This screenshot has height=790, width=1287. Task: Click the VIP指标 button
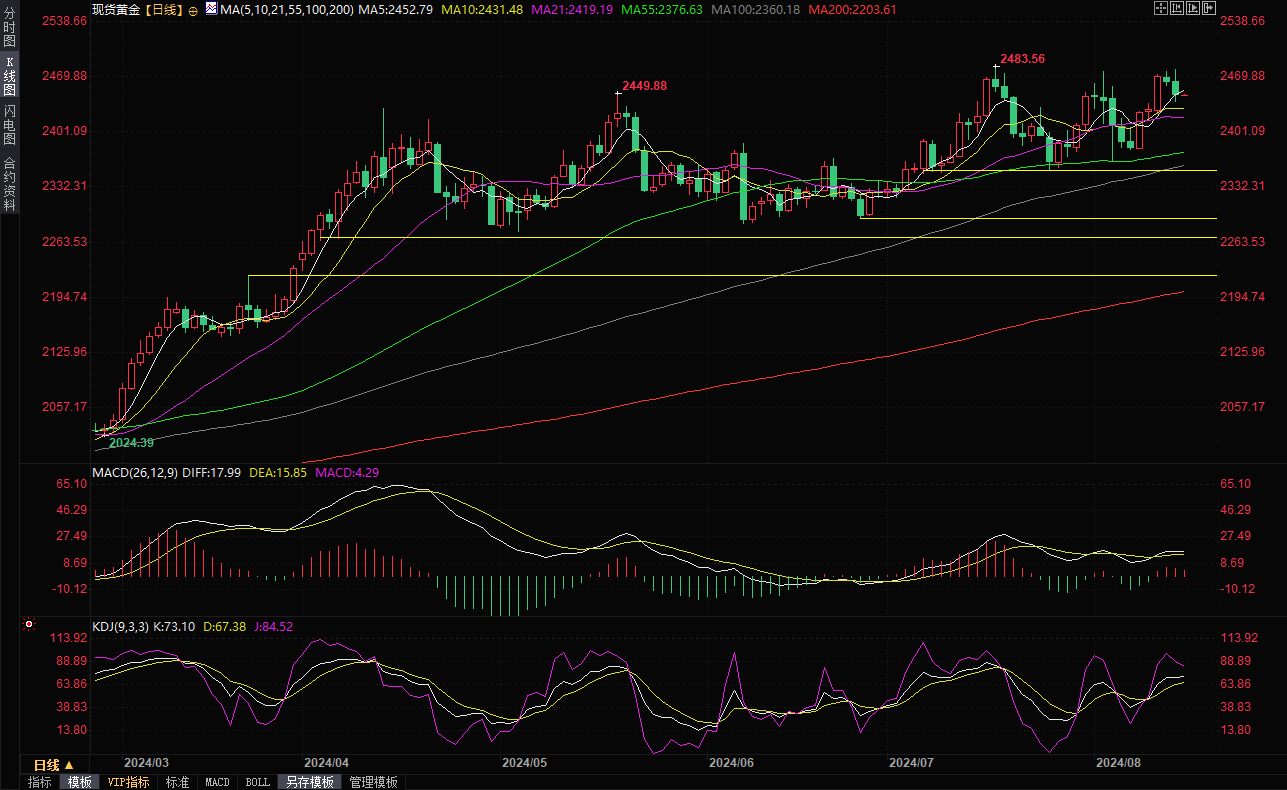click(x=129, y=782)
